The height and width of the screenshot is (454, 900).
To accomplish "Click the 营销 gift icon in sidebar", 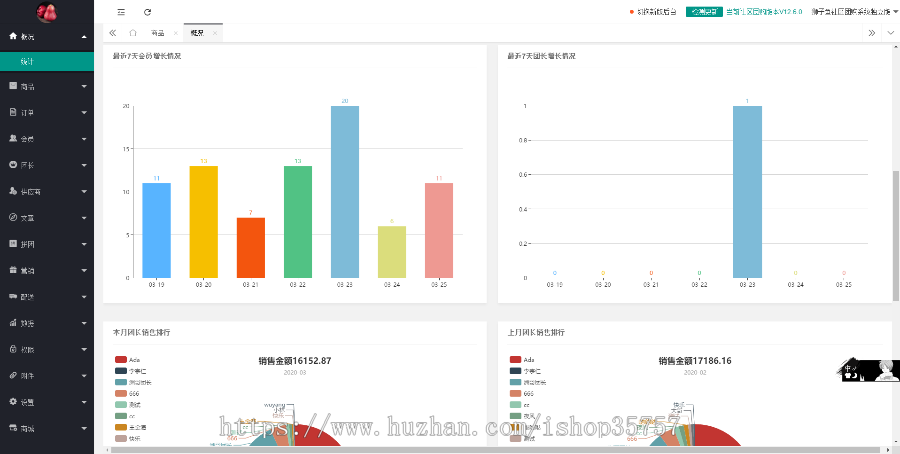I will (13, 270).
